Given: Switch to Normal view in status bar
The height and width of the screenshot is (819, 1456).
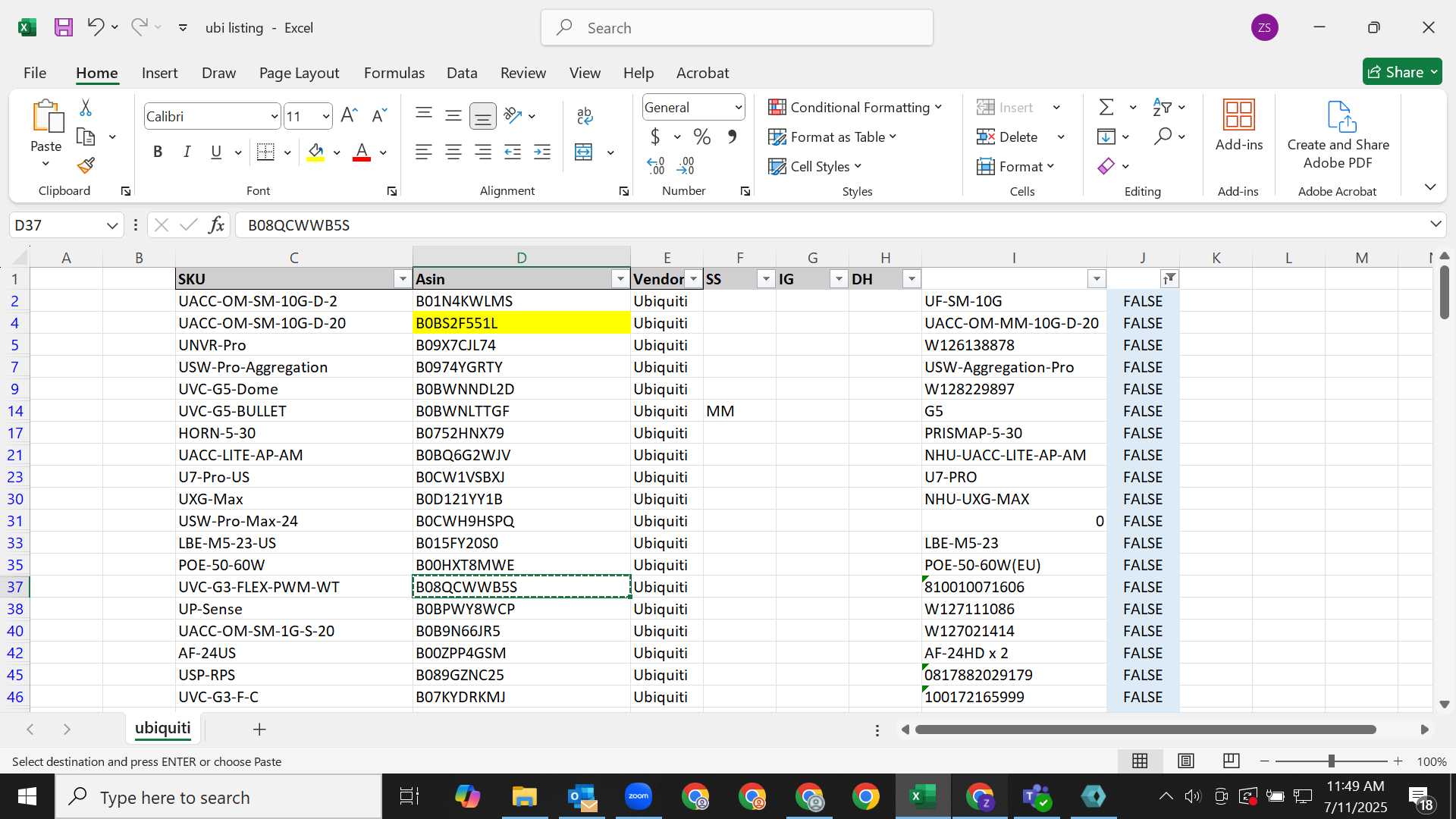Looking at the screenshot, I should point(1140,761).
